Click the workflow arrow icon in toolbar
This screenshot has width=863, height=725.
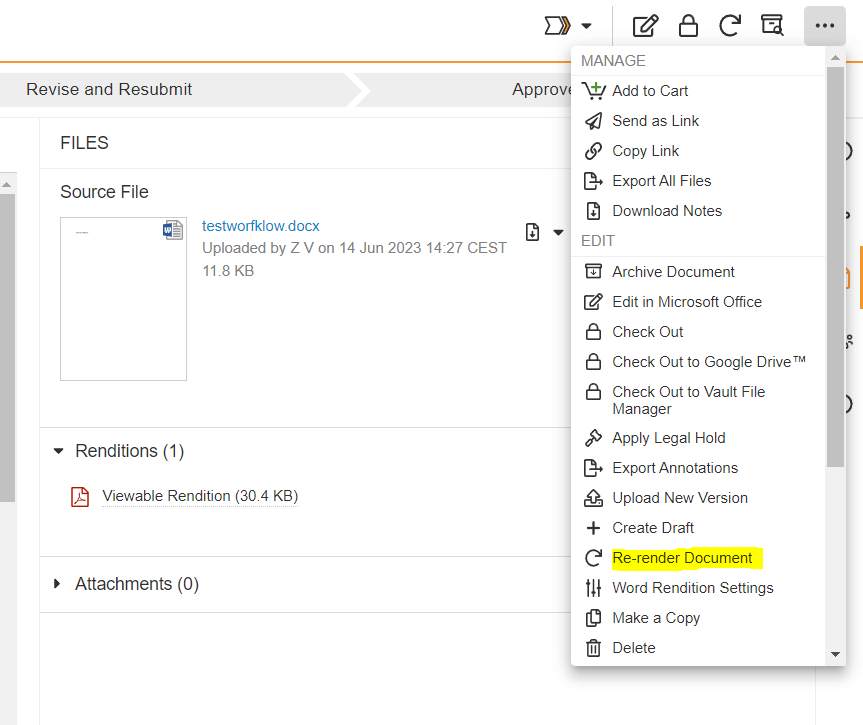click(x=557, y=26)
